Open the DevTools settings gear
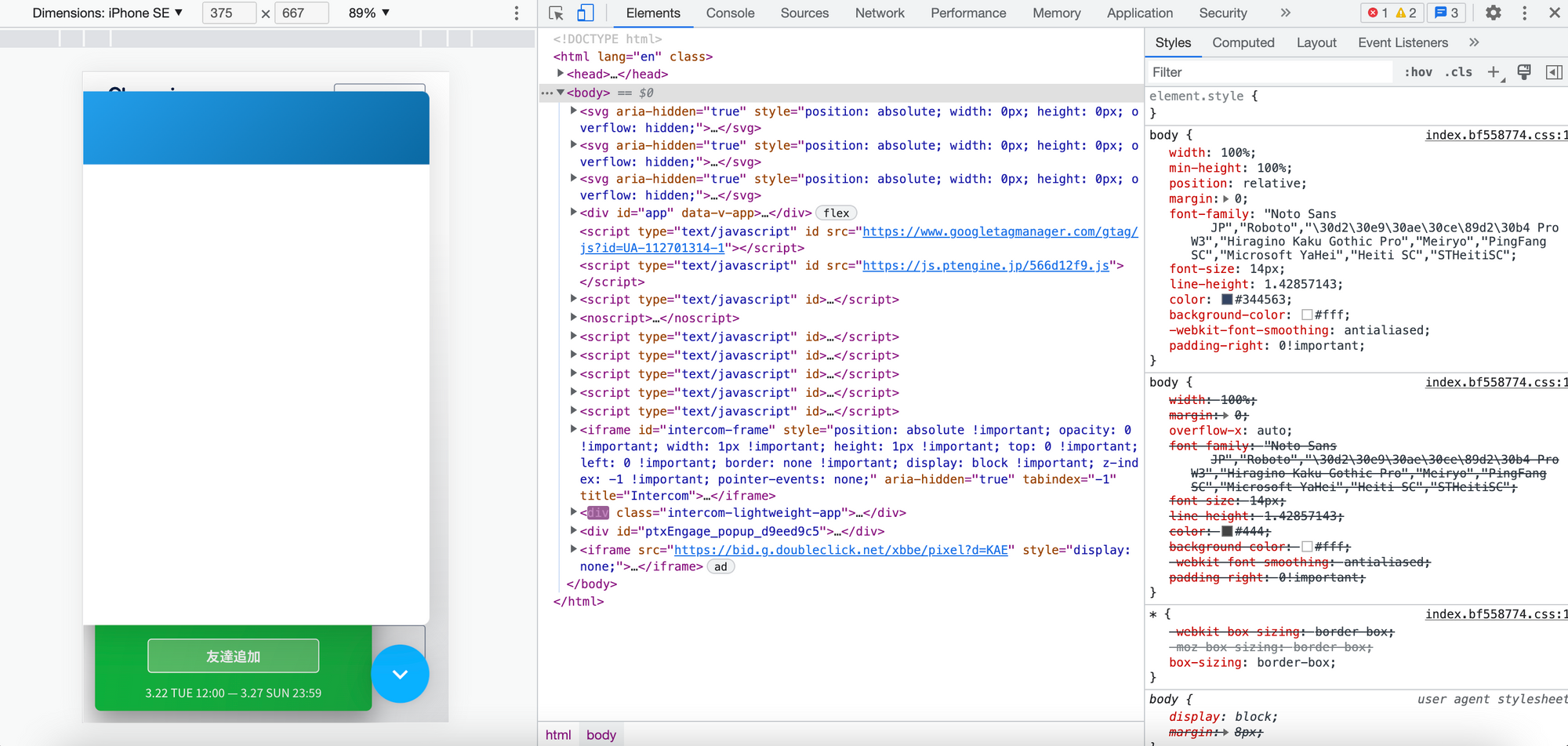1568x746 pixels. click(1494, 13)
